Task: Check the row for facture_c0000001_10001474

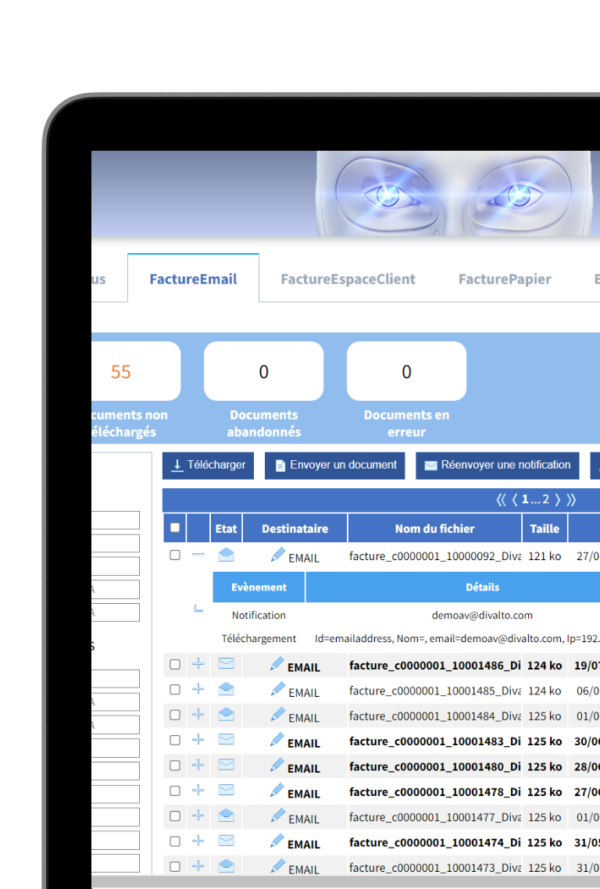Action: tap(175, 841)
